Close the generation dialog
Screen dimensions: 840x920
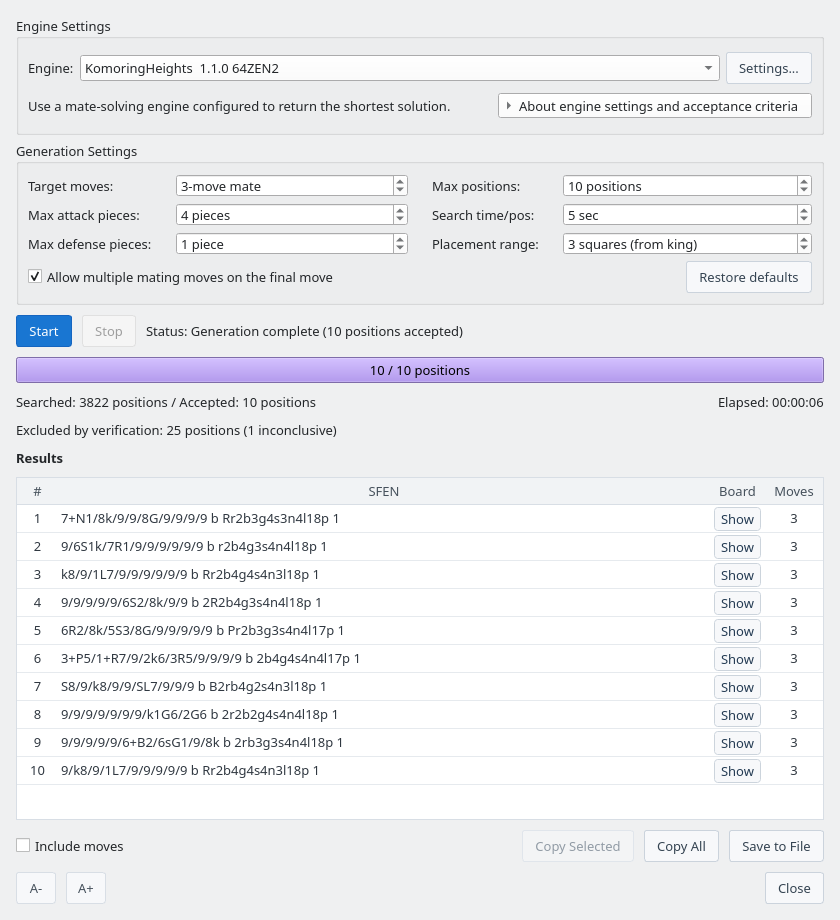[794, 888]
